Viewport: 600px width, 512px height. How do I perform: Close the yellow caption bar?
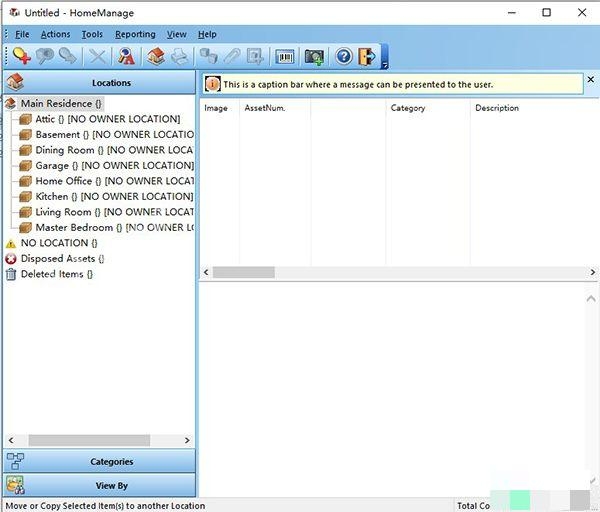(x=591, y=79)
